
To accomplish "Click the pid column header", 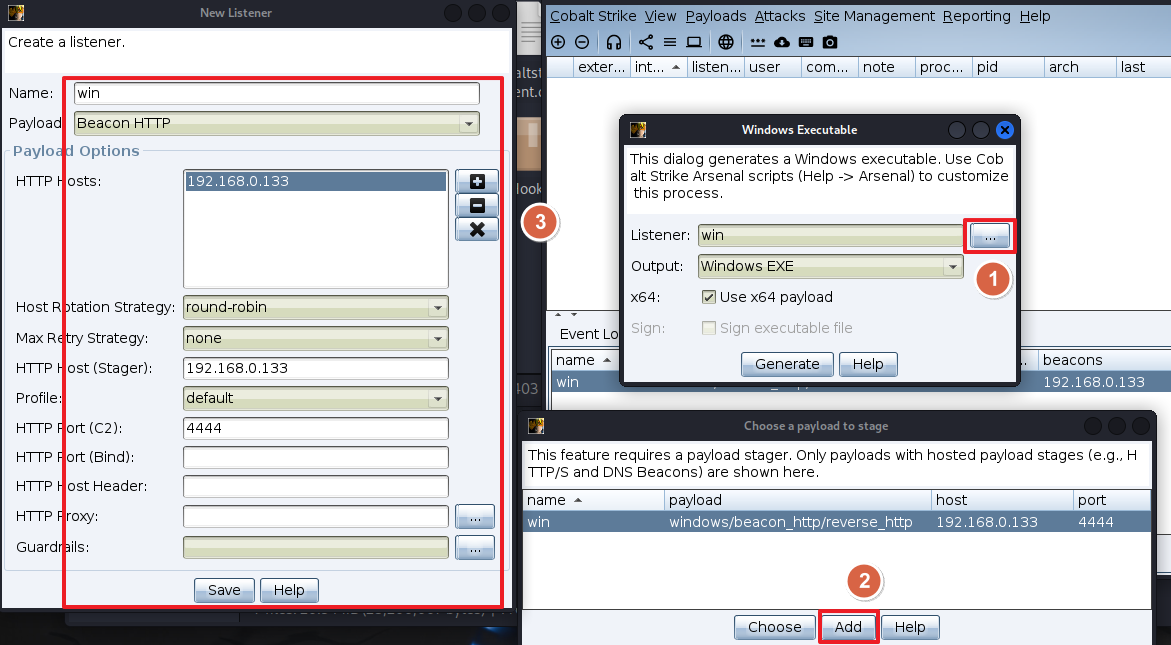I will 1008,67.
